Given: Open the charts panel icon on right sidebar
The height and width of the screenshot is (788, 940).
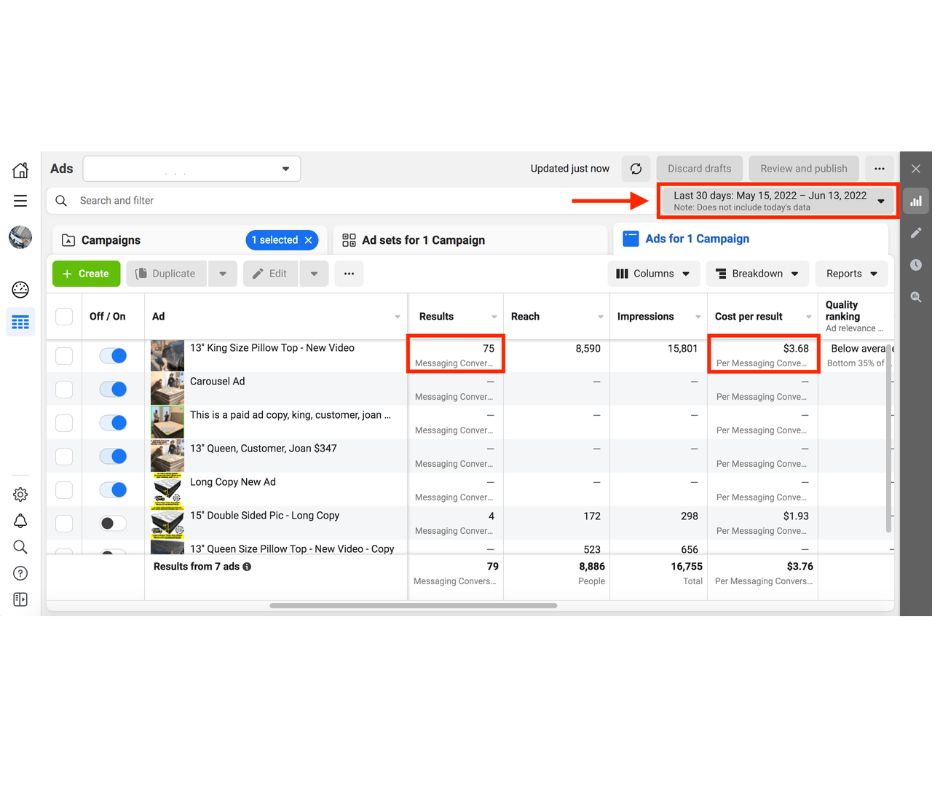Looking at the screenshot, I should 915,201.
